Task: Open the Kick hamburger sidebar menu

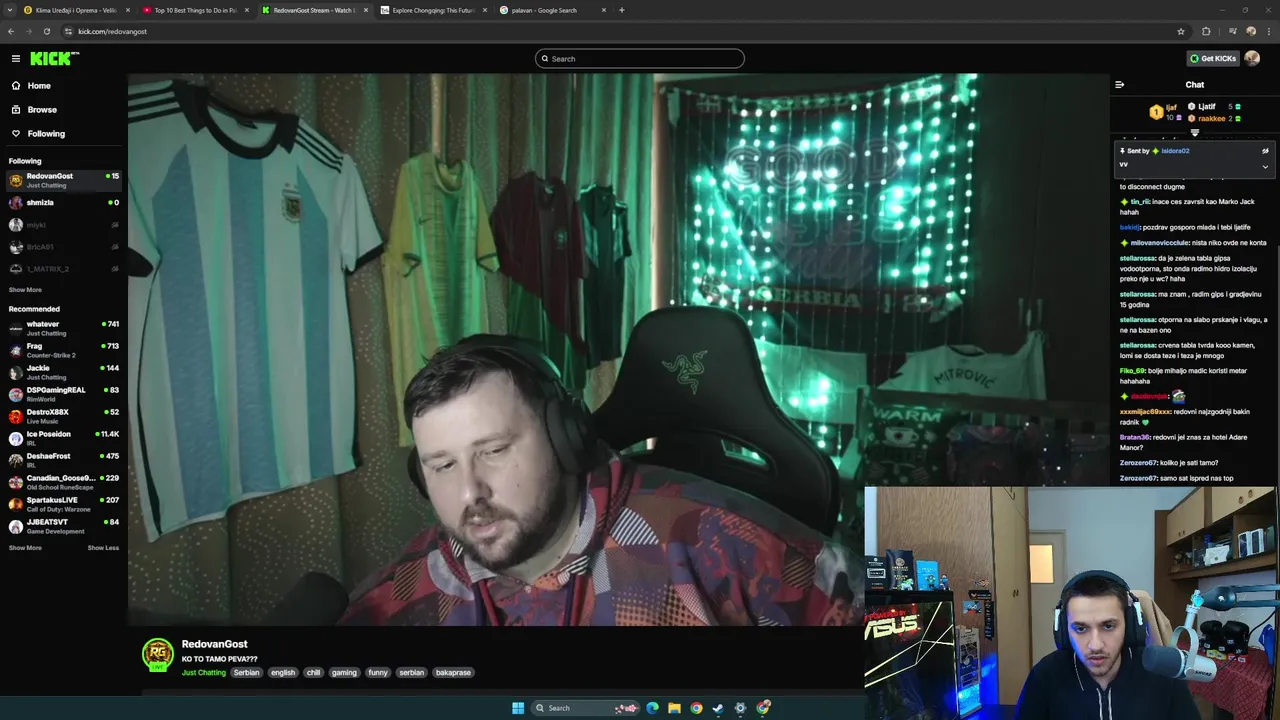Action: tap(16, 58)
